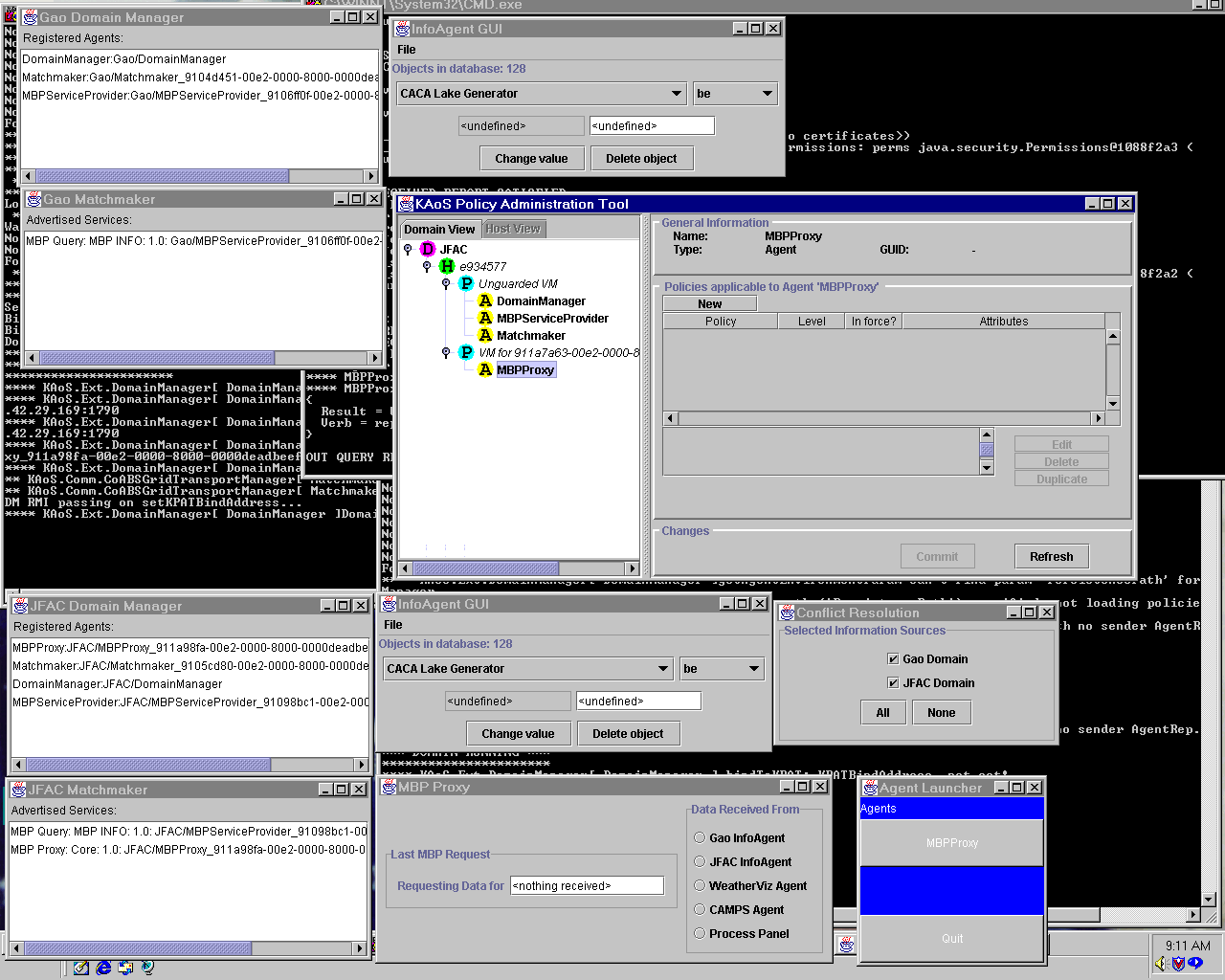Viewport: 1225px width, 980px height.
Task: Click the volume speaker tray icon
Action: click(1161, 964)
